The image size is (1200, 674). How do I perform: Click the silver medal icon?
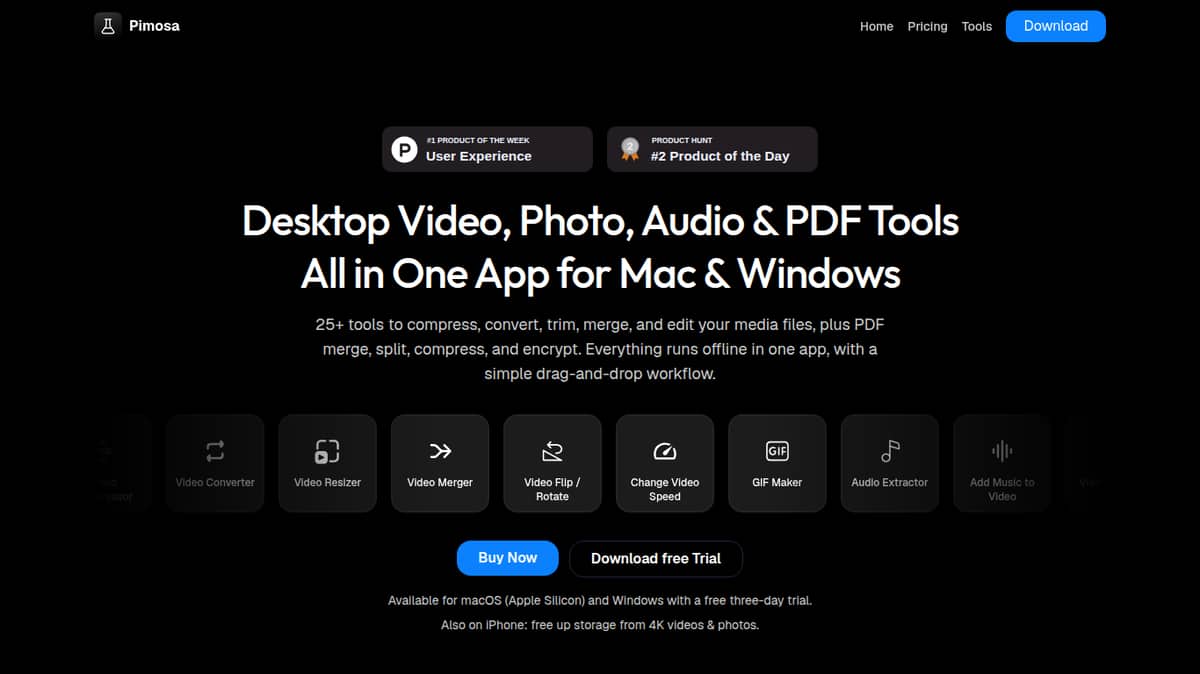(x=630, y=150)
